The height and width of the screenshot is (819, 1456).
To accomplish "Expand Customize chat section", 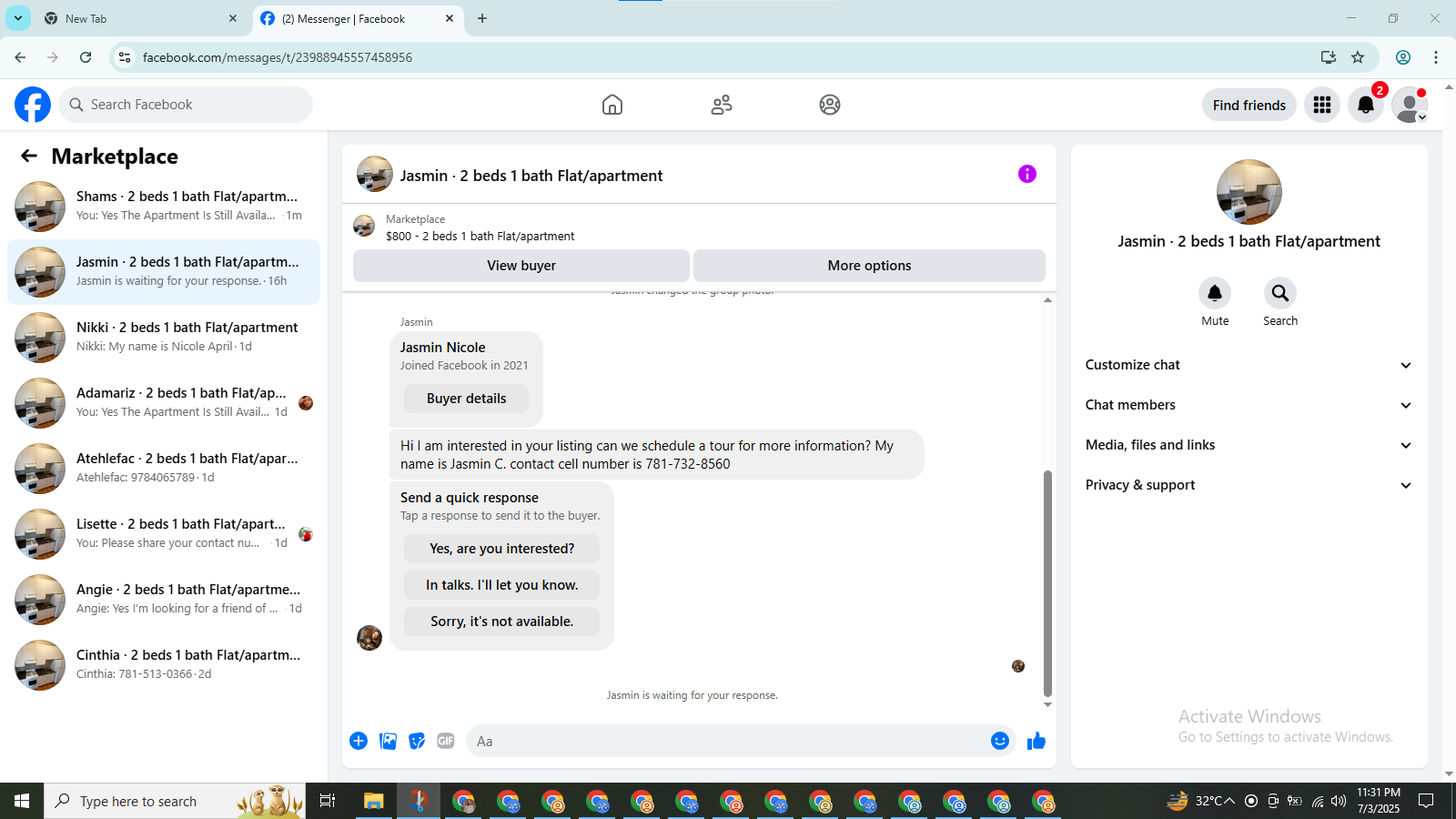I will (1249, 365).
